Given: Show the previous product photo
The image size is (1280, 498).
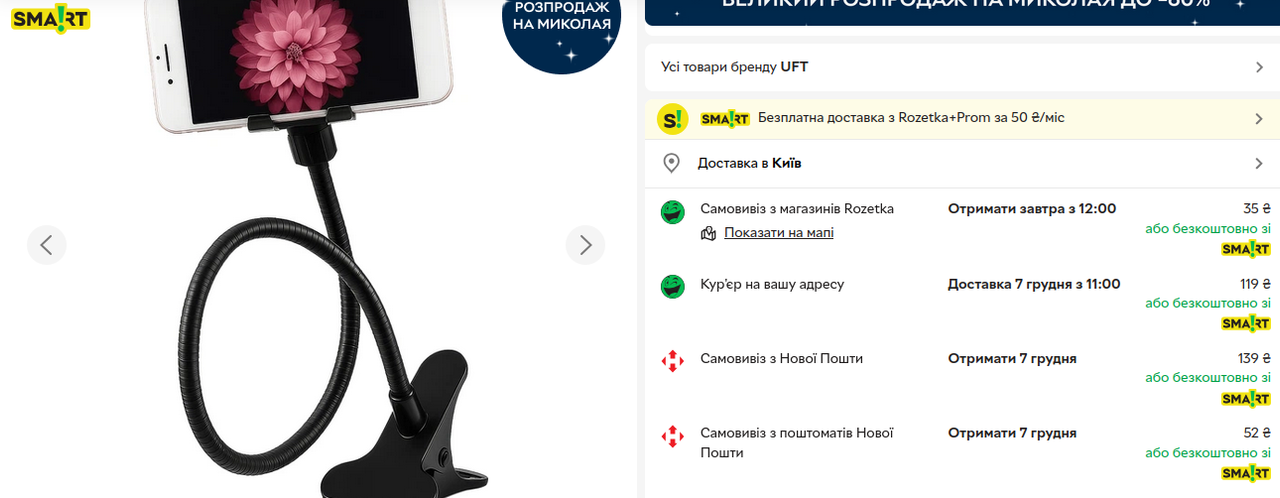Looking at the screenshot, I should coord(47,244).
